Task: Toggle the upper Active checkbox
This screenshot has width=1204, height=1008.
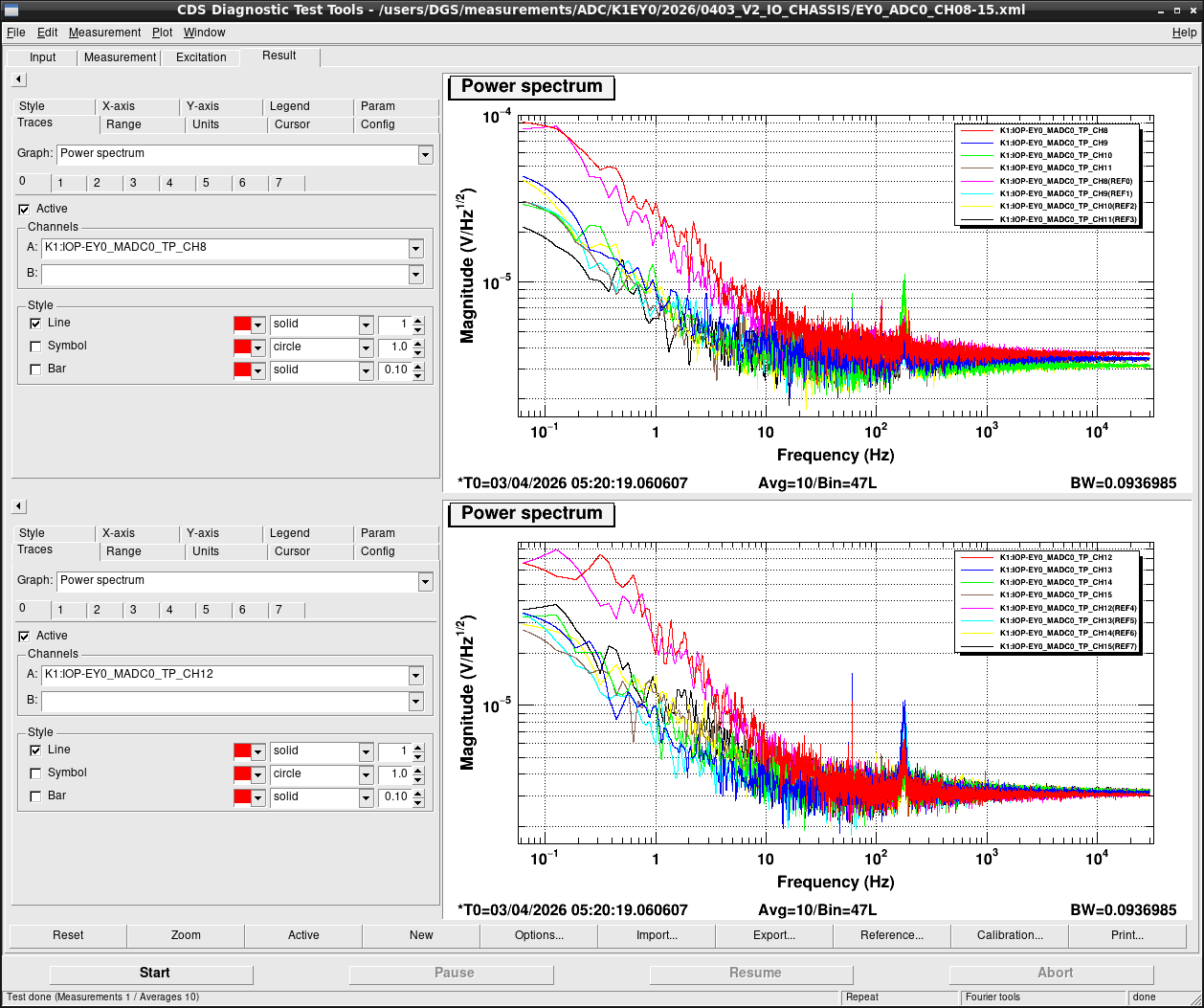Action: pyautogui.click(x=24, y=209)
